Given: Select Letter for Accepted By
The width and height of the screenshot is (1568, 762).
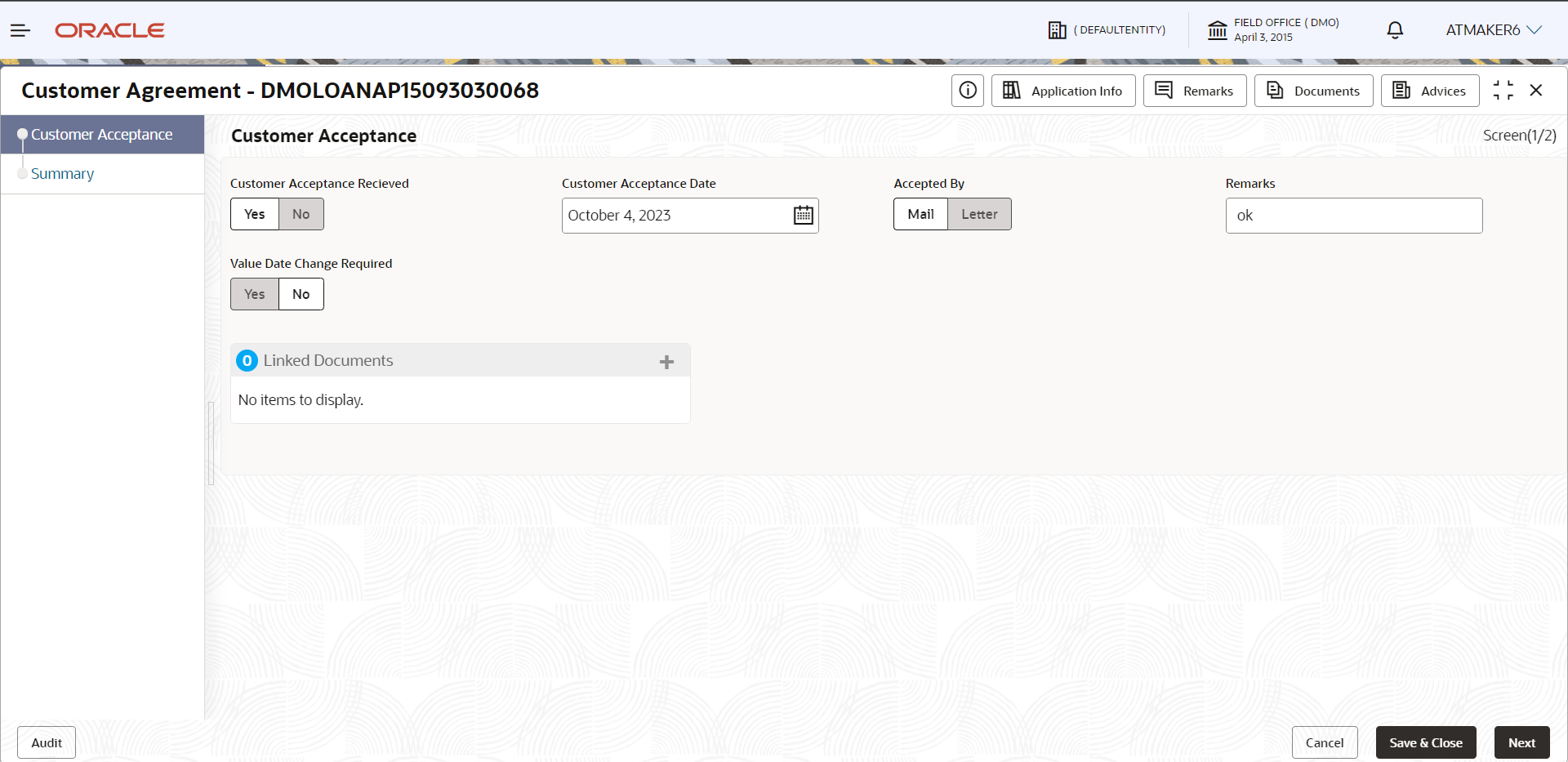Looking at the screenshot, I should (x=979, y=214).
